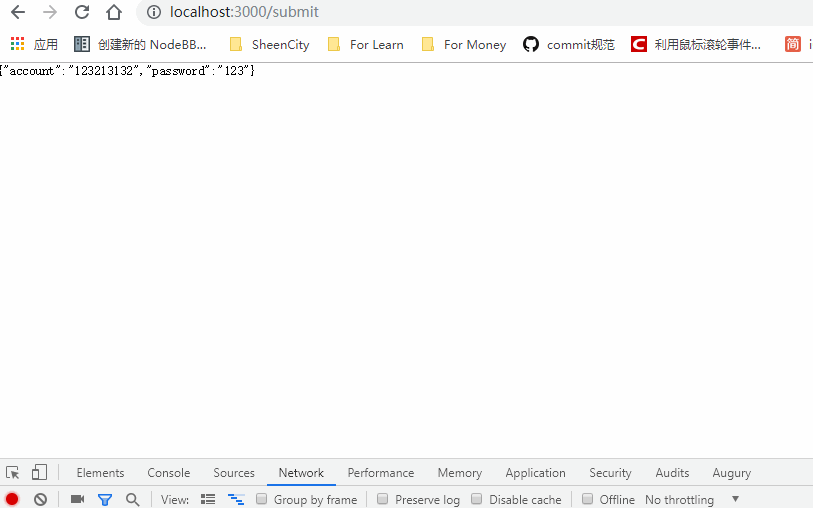
Task: Activate the inspect element picker icon
Action: coord(12,473)
